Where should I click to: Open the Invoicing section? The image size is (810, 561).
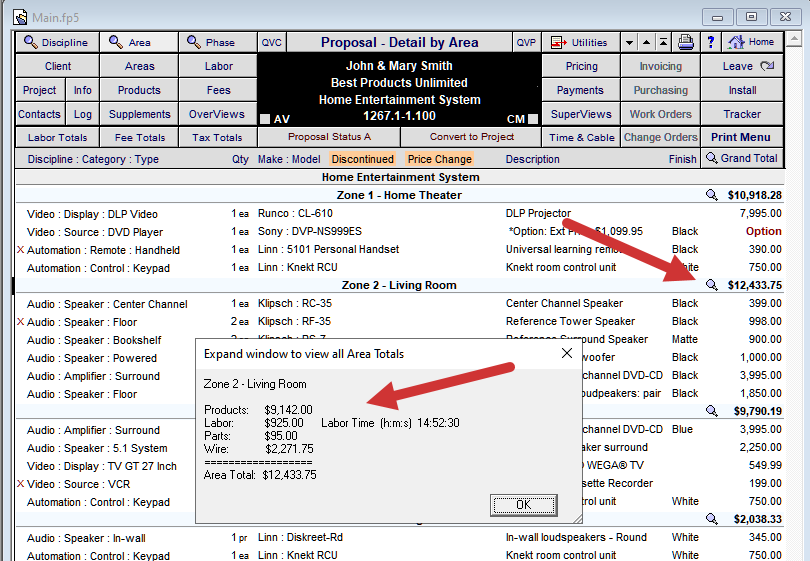point(661,66)
